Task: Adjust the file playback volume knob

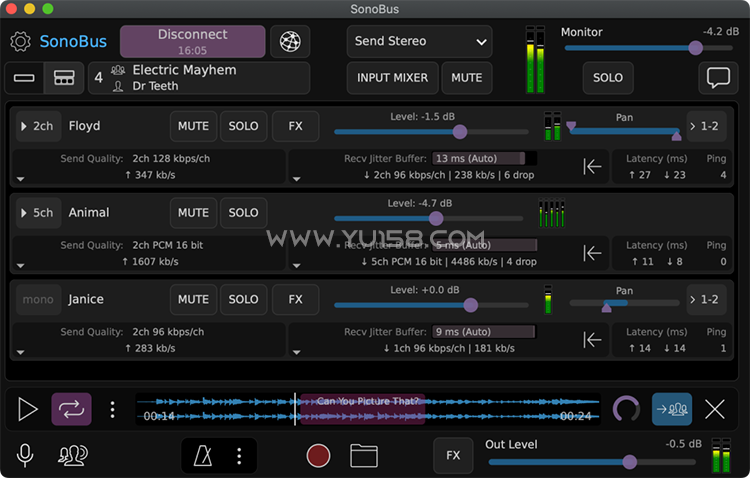Action: 626,410
